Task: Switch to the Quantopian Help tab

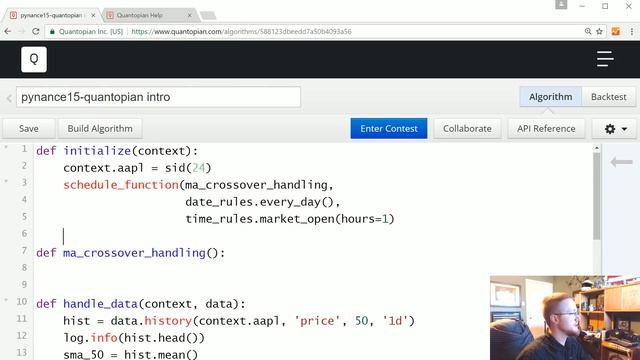Action: [x=149, y=15]
